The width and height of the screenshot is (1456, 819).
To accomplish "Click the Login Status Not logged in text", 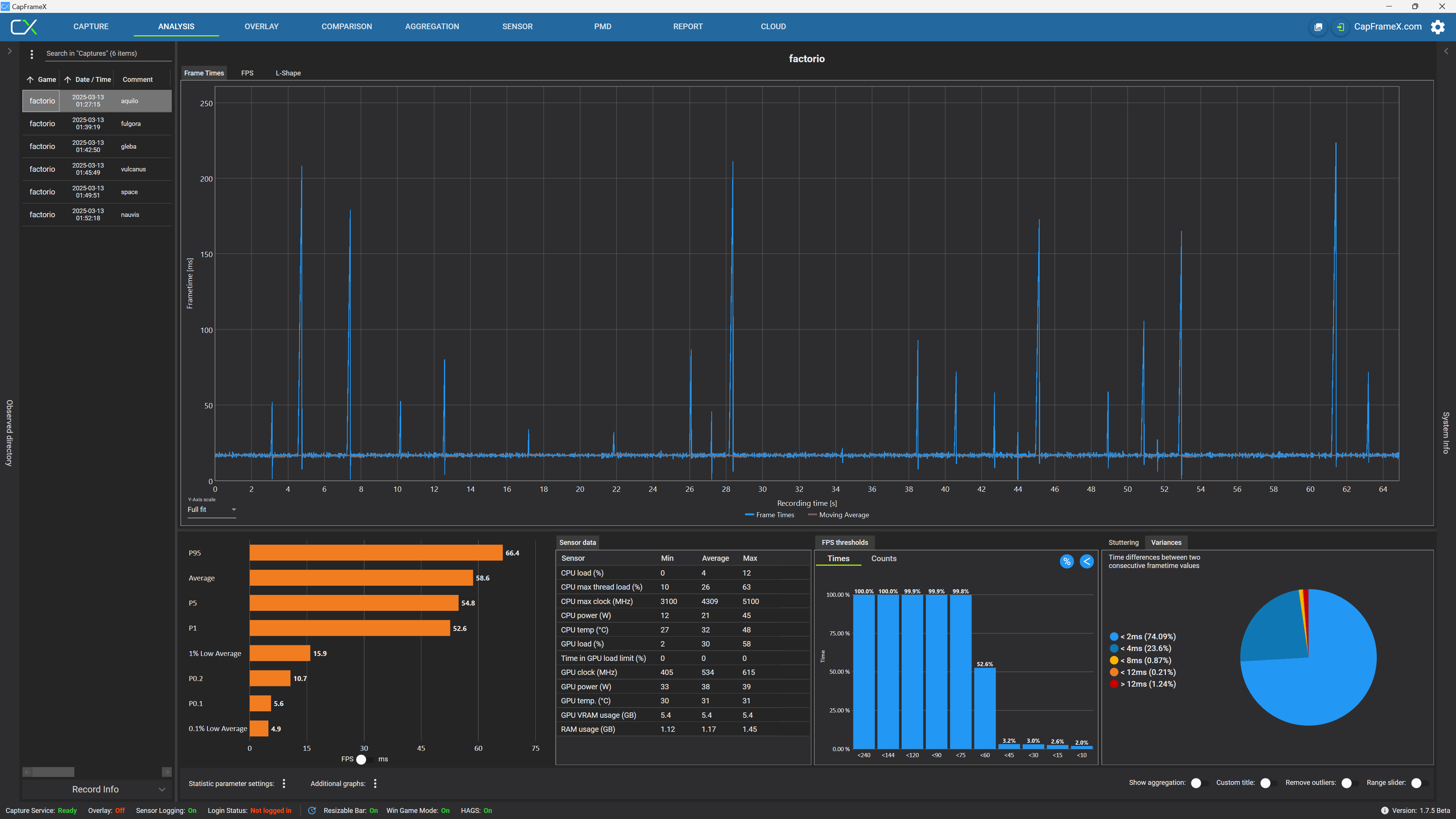I will [271, 811].
